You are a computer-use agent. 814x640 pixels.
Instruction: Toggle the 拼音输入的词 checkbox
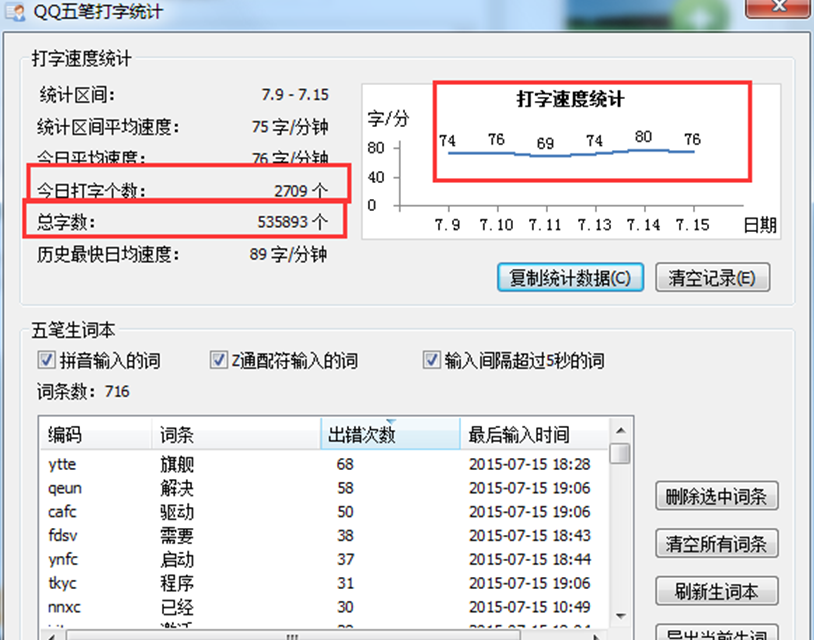click(45, 361)
